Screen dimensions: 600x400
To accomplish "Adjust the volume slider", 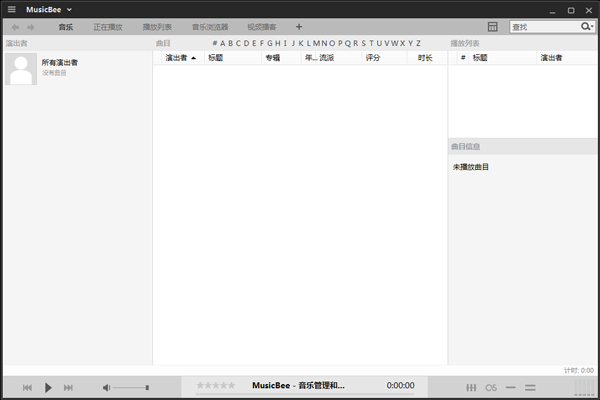I will point(130,387).
